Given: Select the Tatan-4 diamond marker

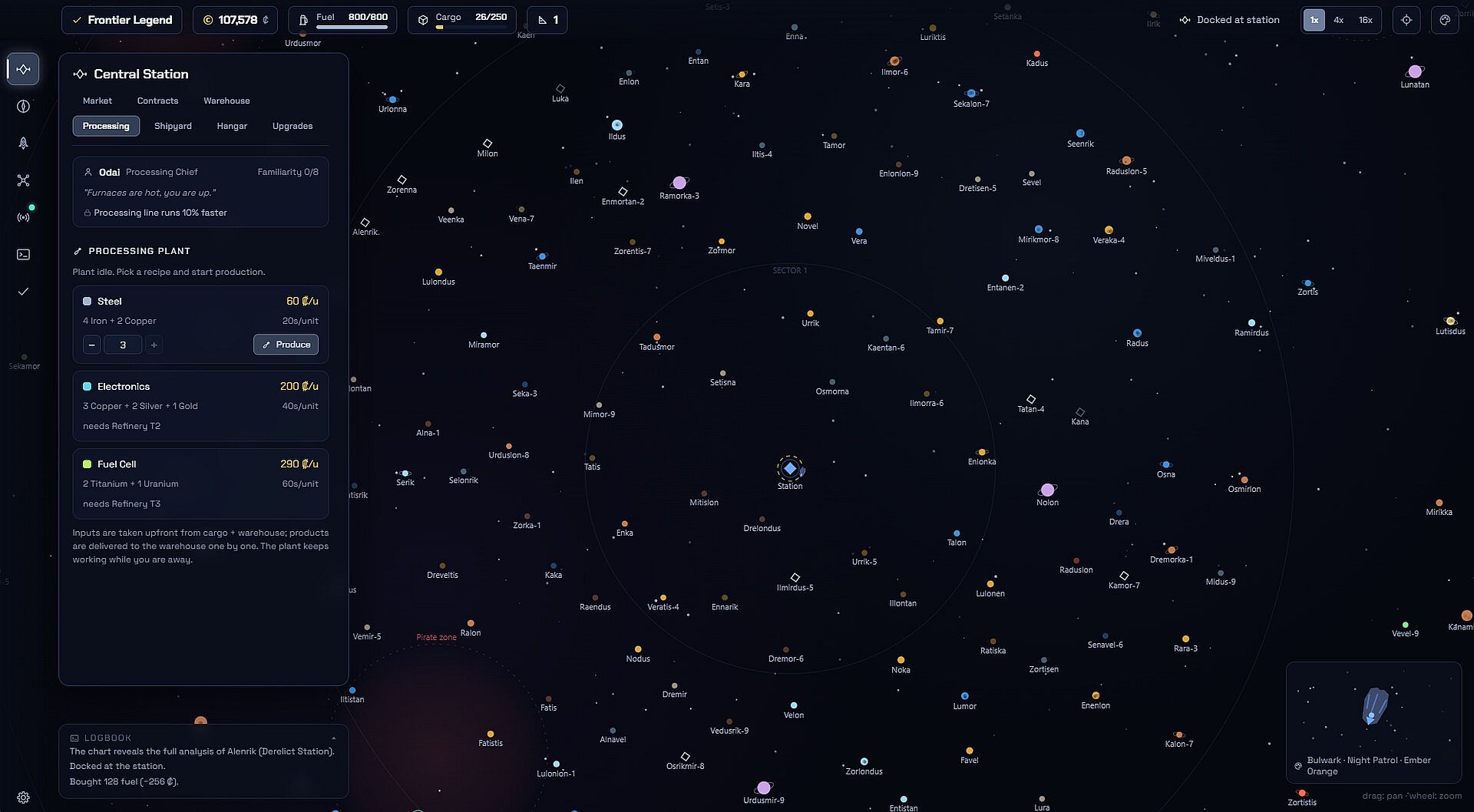Looking at the screenshot, I should (x=1031, y=399).
